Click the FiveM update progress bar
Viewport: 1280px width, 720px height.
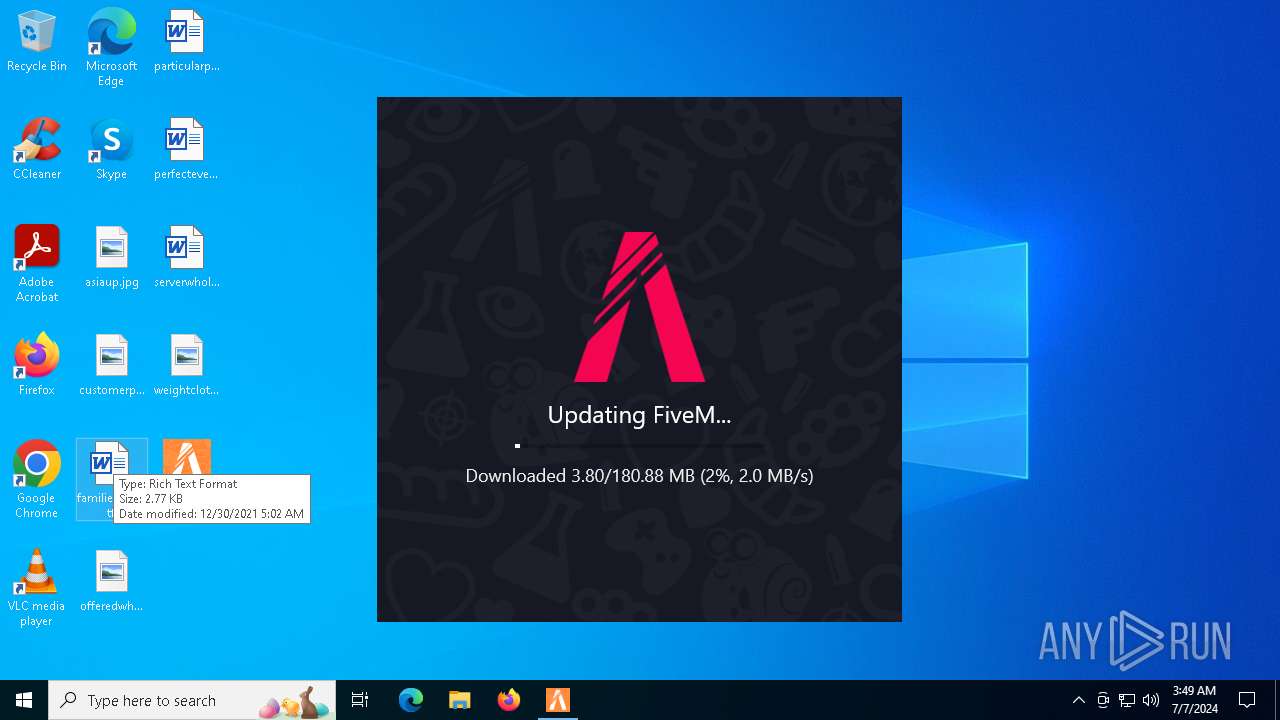[639, 445]
